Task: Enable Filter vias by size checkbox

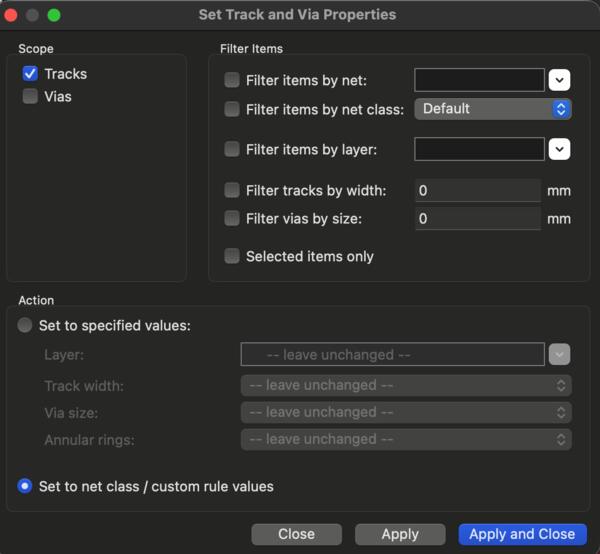Action: click(x=232, y=218)
